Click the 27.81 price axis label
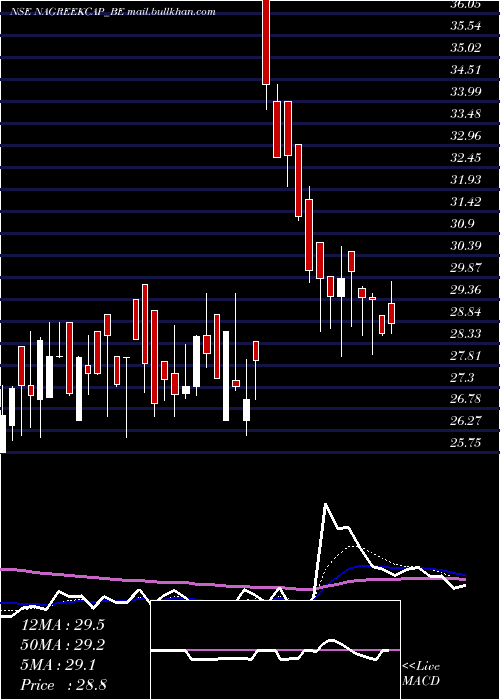 pos(466,356)
